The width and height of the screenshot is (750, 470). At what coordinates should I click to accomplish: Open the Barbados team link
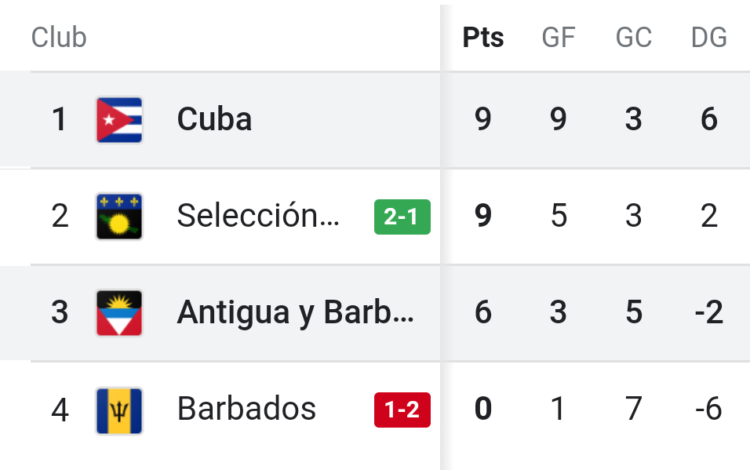coord(246,409)
